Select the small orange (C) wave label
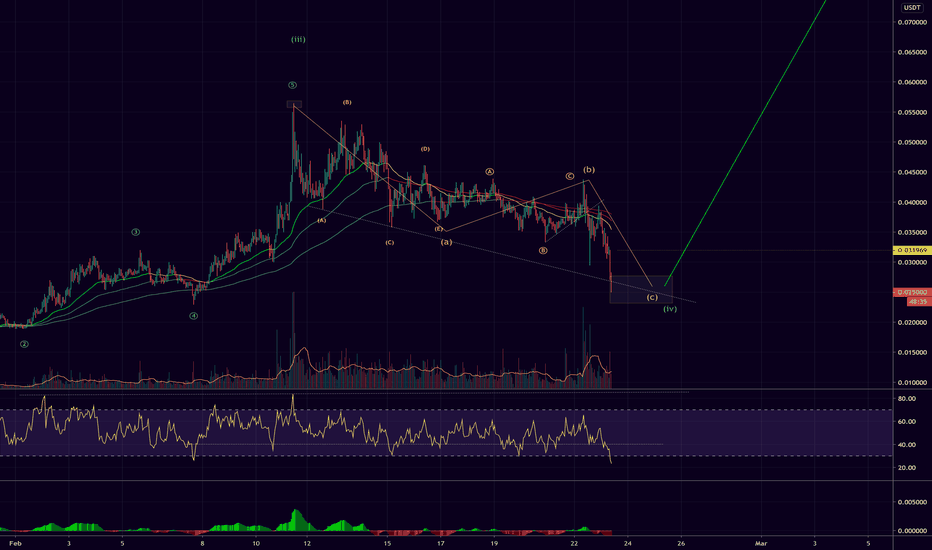Viewport: 932px width, 550px height. [x=389, y=243]
